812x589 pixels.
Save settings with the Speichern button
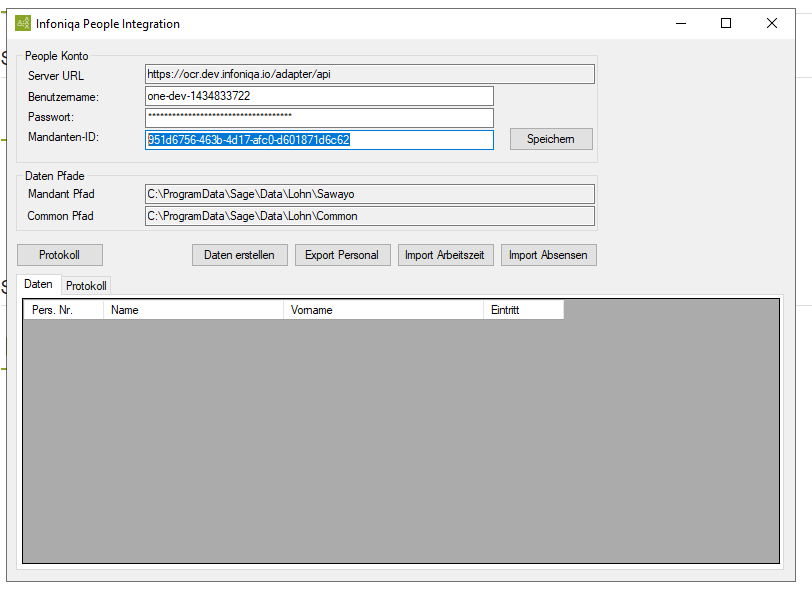(x=551, y=139)
